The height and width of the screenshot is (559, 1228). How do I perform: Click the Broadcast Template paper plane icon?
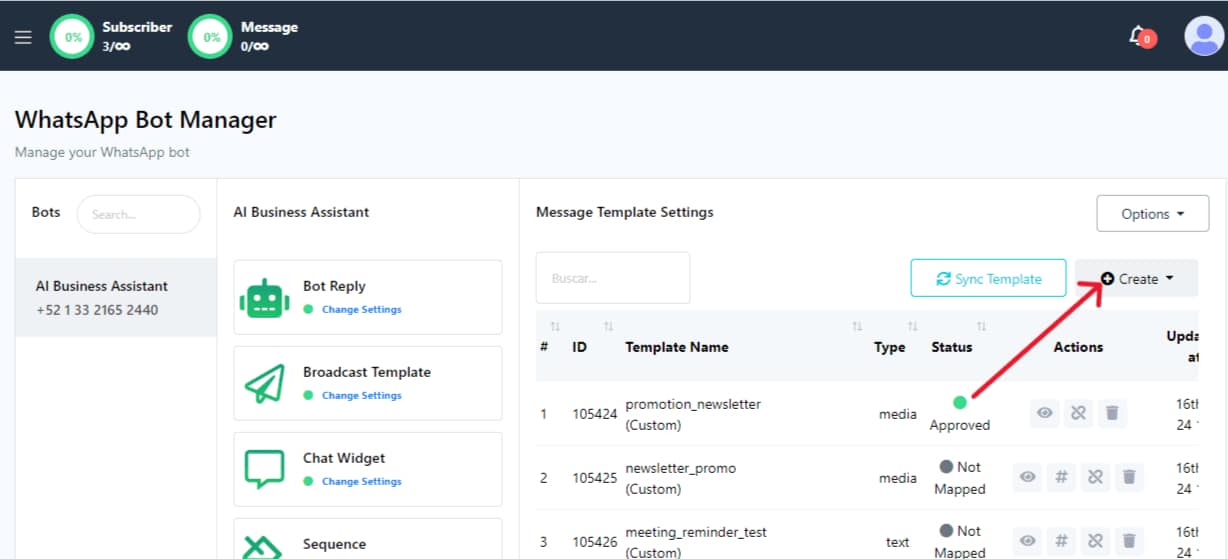pyautogui.click(x=265, y=384)
